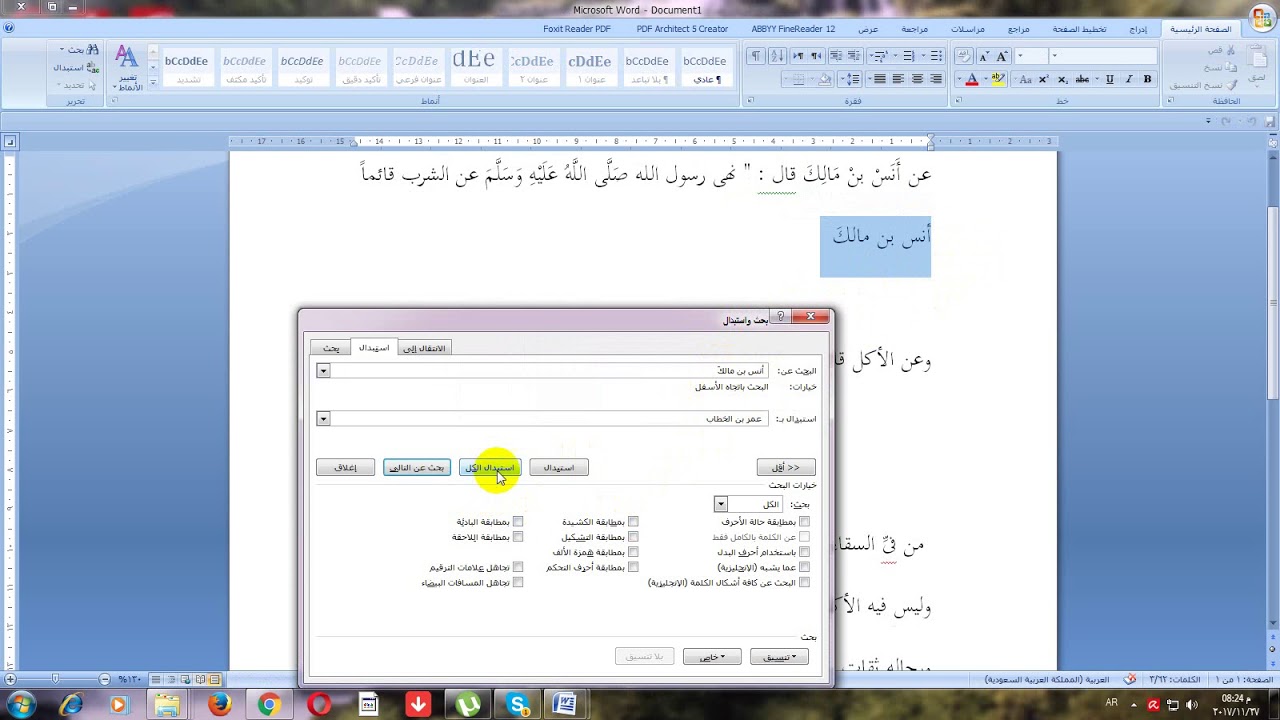This screenshot has width=1280, height=720.
Task: Open the 'إدراج' ribbon tab
Action: click(1138, 29)
